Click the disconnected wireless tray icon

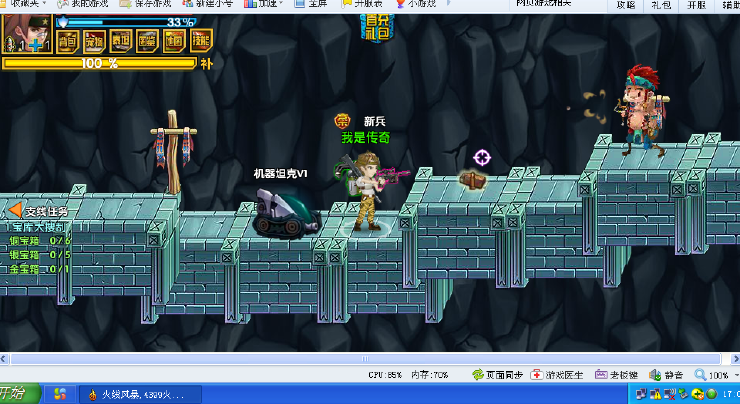point(669,394)
